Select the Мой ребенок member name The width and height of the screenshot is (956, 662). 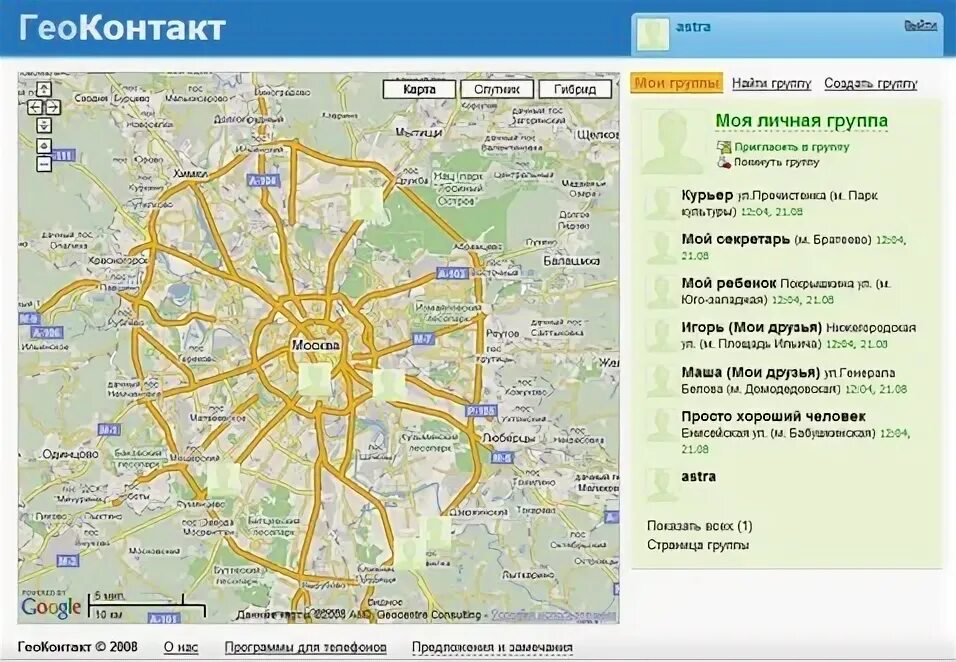pyautogui.click(x=729, y=283)
